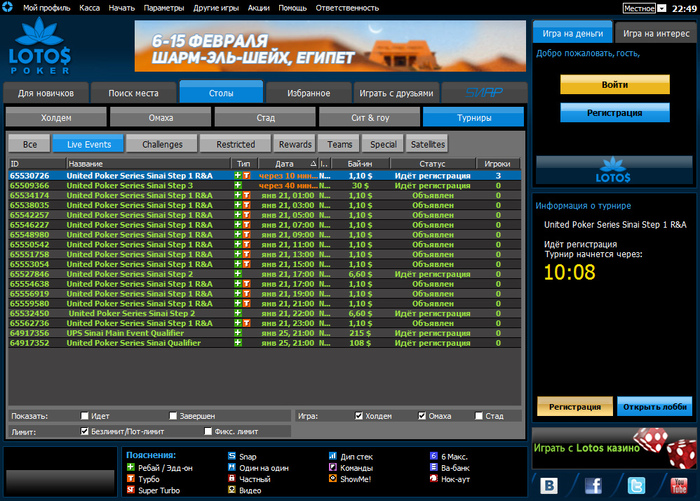The width and height of the screenshot is (700, 501).
Task: Switch to Игра на интерес tab
Action: point(656,33)
